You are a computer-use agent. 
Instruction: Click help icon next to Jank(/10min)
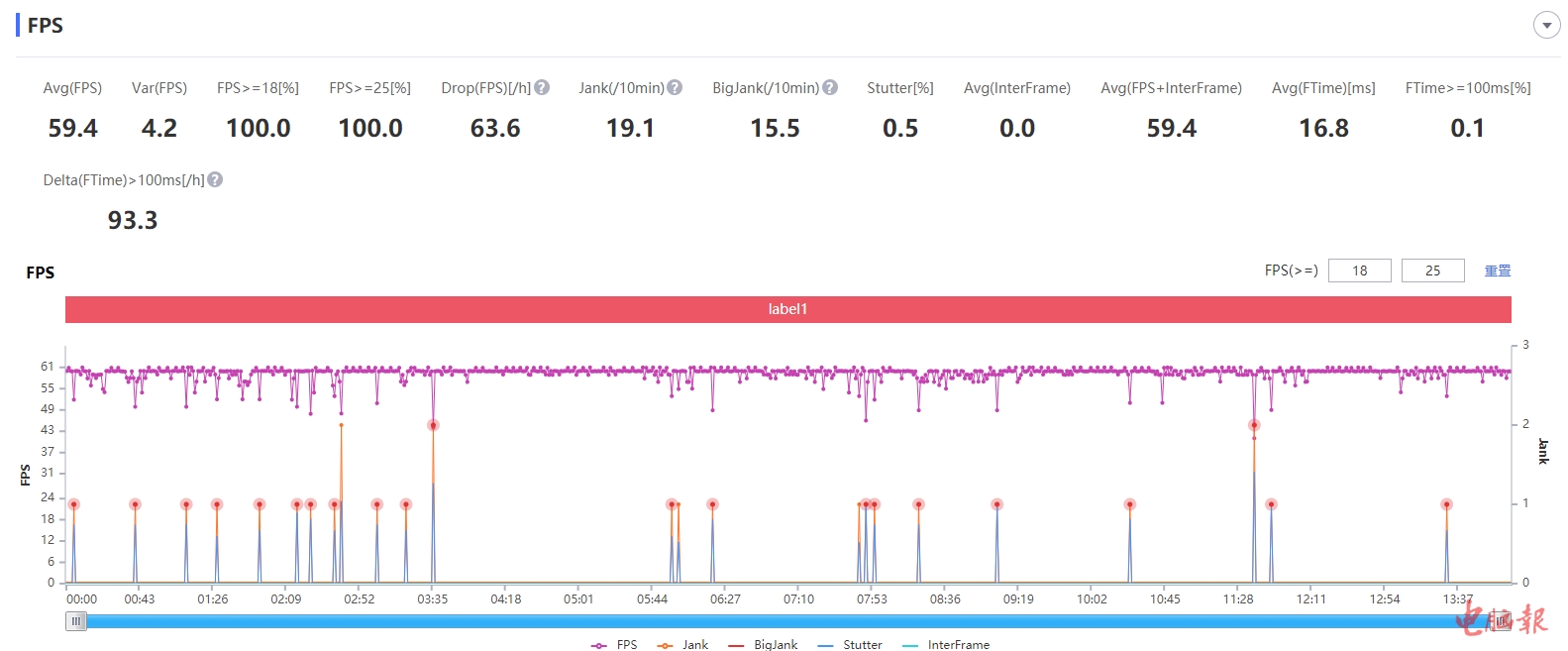coord(675,87)
